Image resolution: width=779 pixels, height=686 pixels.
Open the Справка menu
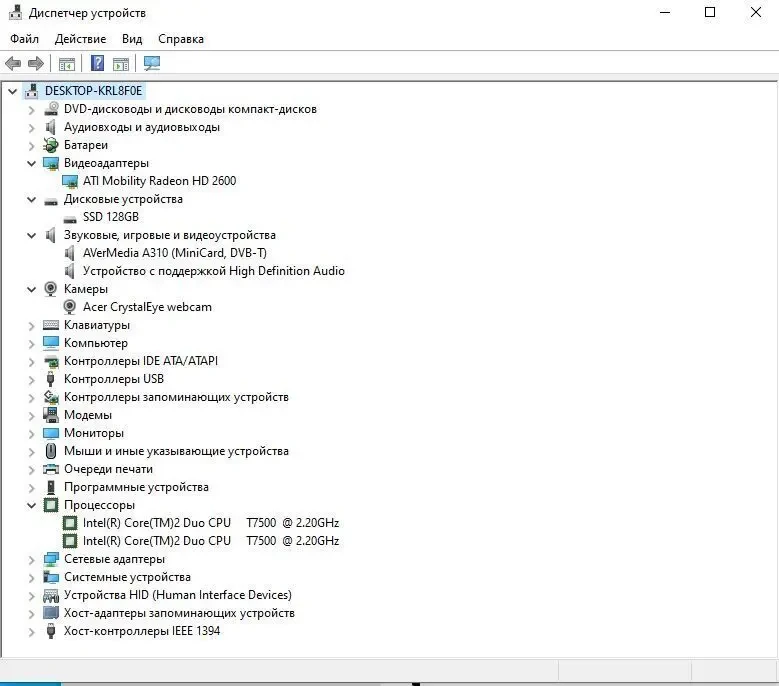tap(181, 39)
